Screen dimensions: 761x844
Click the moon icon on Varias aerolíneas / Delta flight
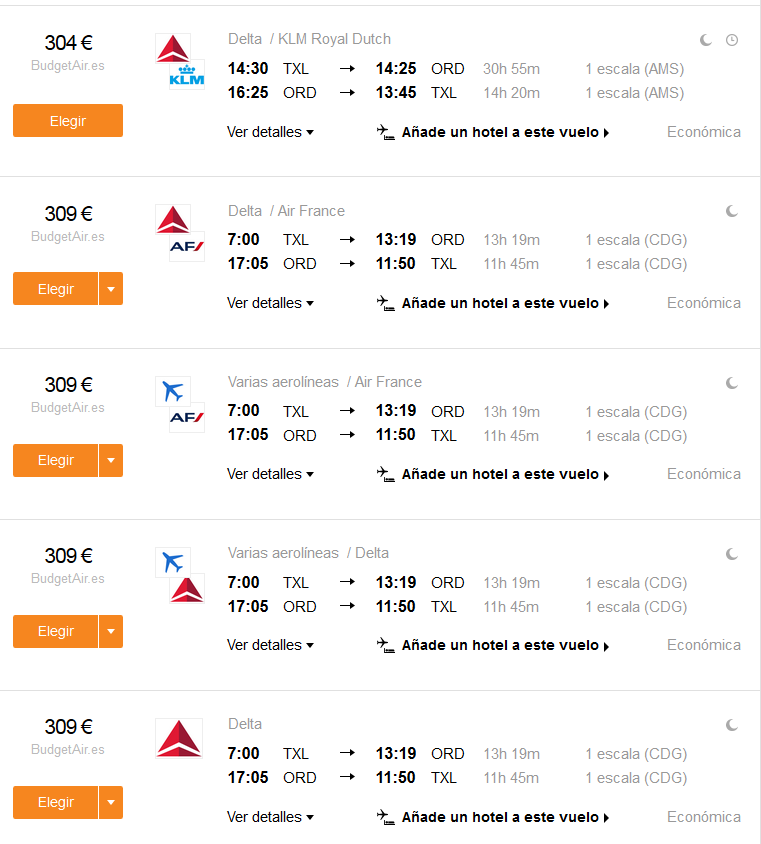(732, 554)
